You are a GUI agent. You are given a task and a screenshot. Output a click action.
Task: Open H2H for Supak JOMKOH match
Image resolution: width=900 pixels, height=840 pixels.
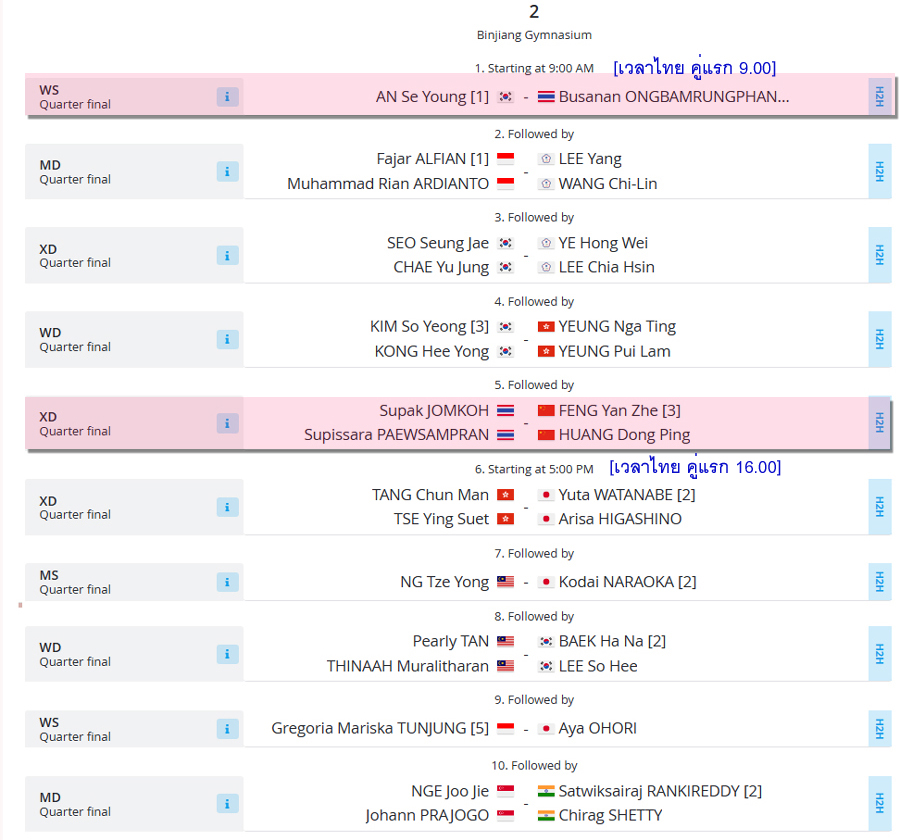(879, 423)
